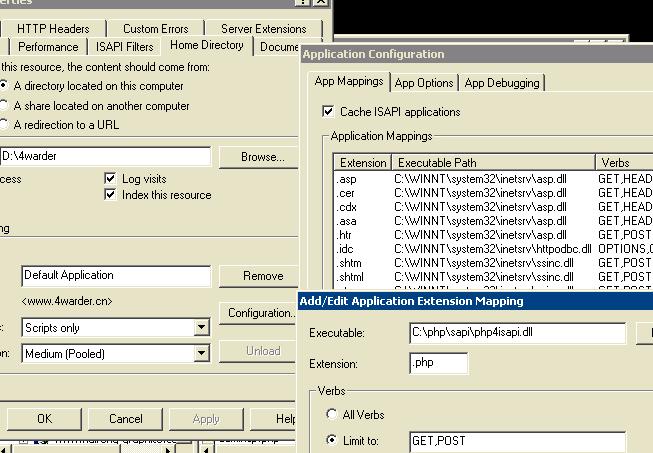This screenshot has height=453, width=653.
Task: Select the .cdx mapping row
Action: 493,207
